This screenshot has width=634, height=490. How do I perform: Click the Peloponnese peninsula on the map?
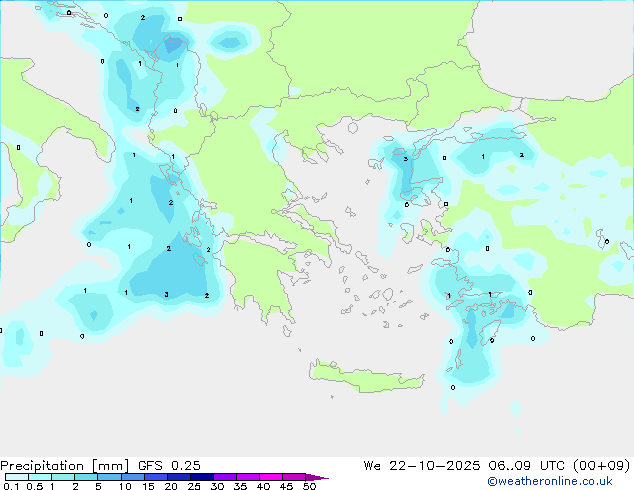261,275
